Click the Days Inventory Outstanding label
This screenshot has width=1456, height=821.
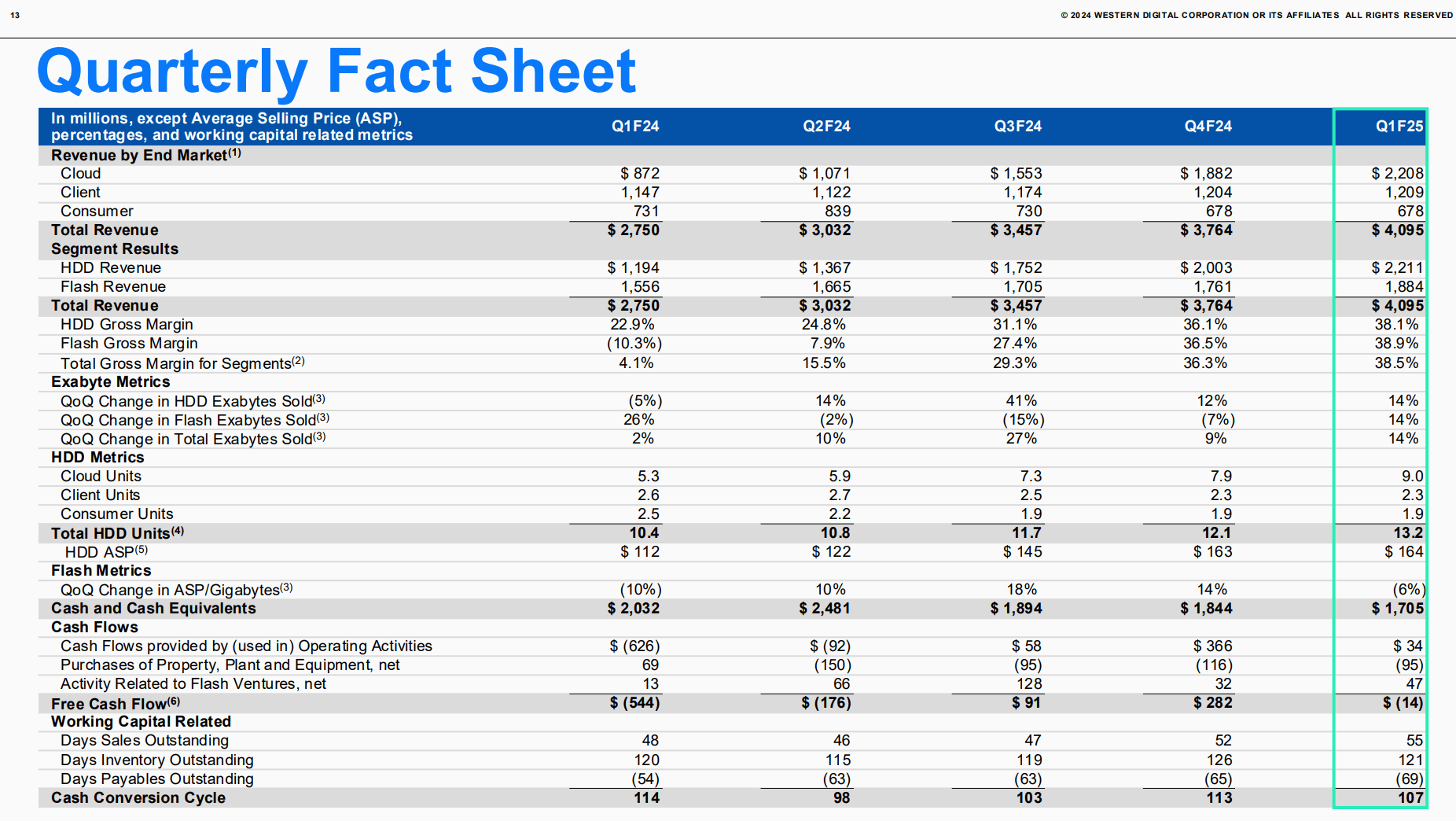156,760
